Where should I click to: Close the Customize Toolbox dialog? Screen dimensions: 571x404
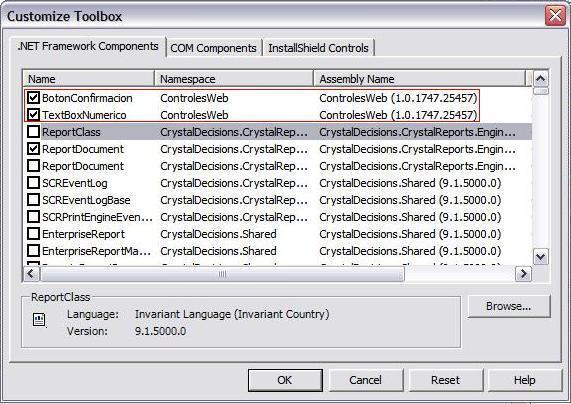(x=555, y=16)
